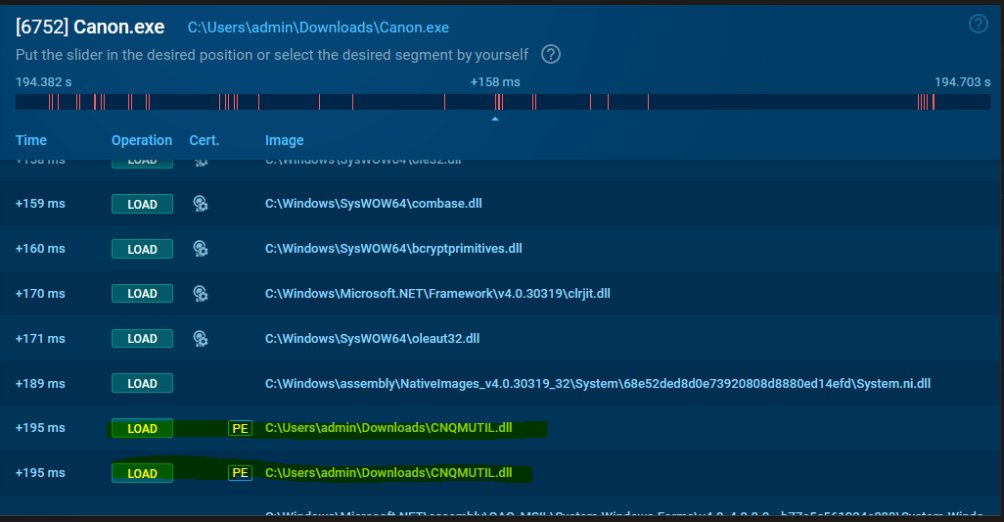Click the LOAD badge for combase.dll
The height and width of the screenshot is (522, 1004).
tap(142, 204)
